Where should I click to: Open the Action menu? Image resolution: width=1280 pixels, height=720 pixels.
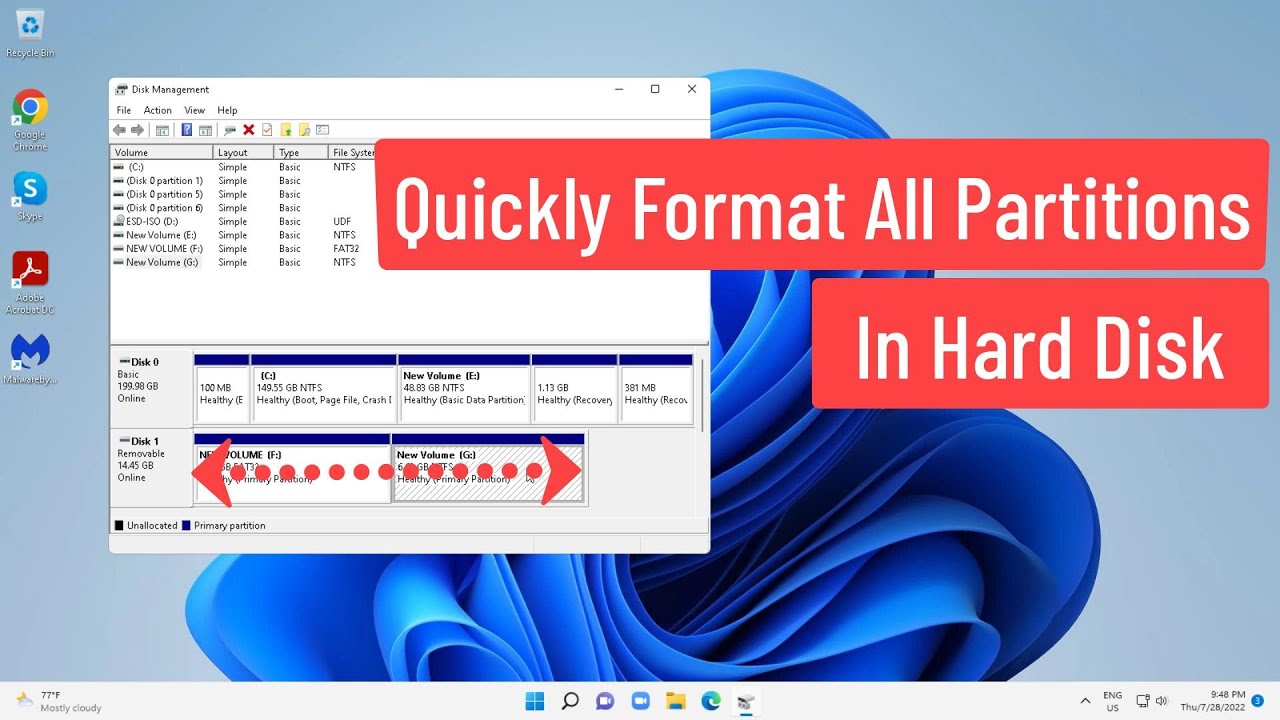(157, 110)
